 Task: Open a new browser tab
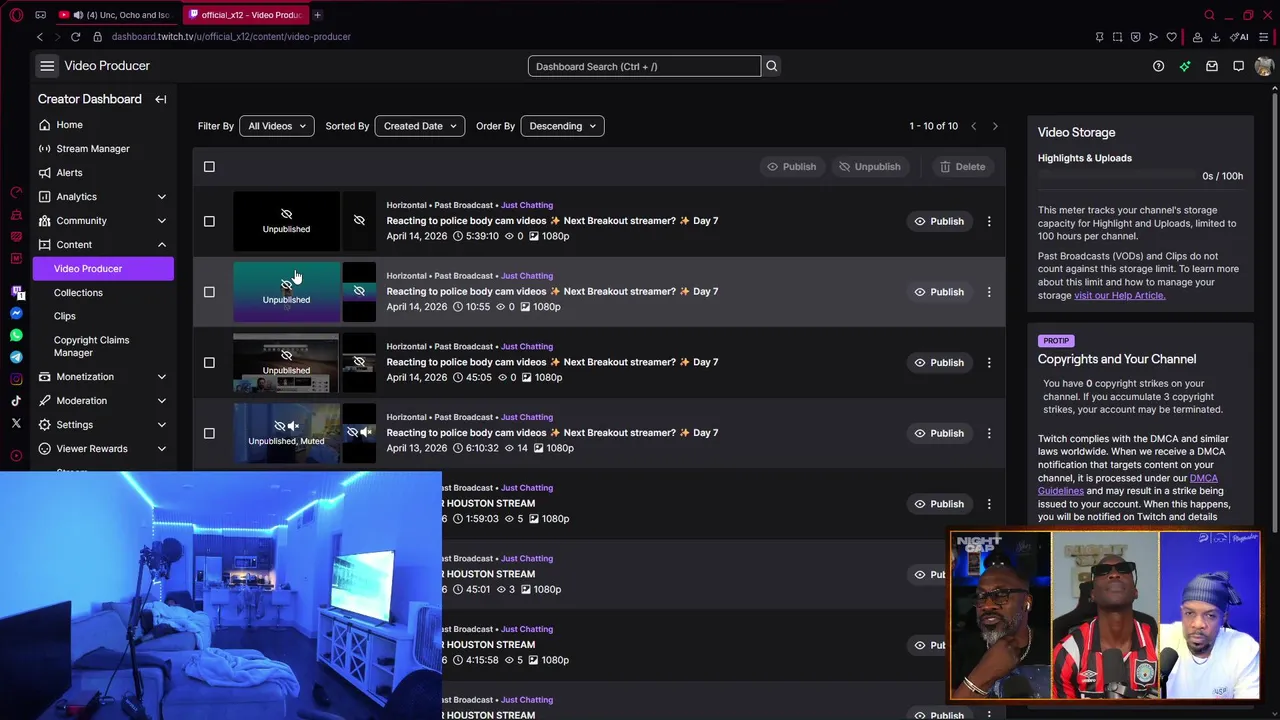point(317,15)
